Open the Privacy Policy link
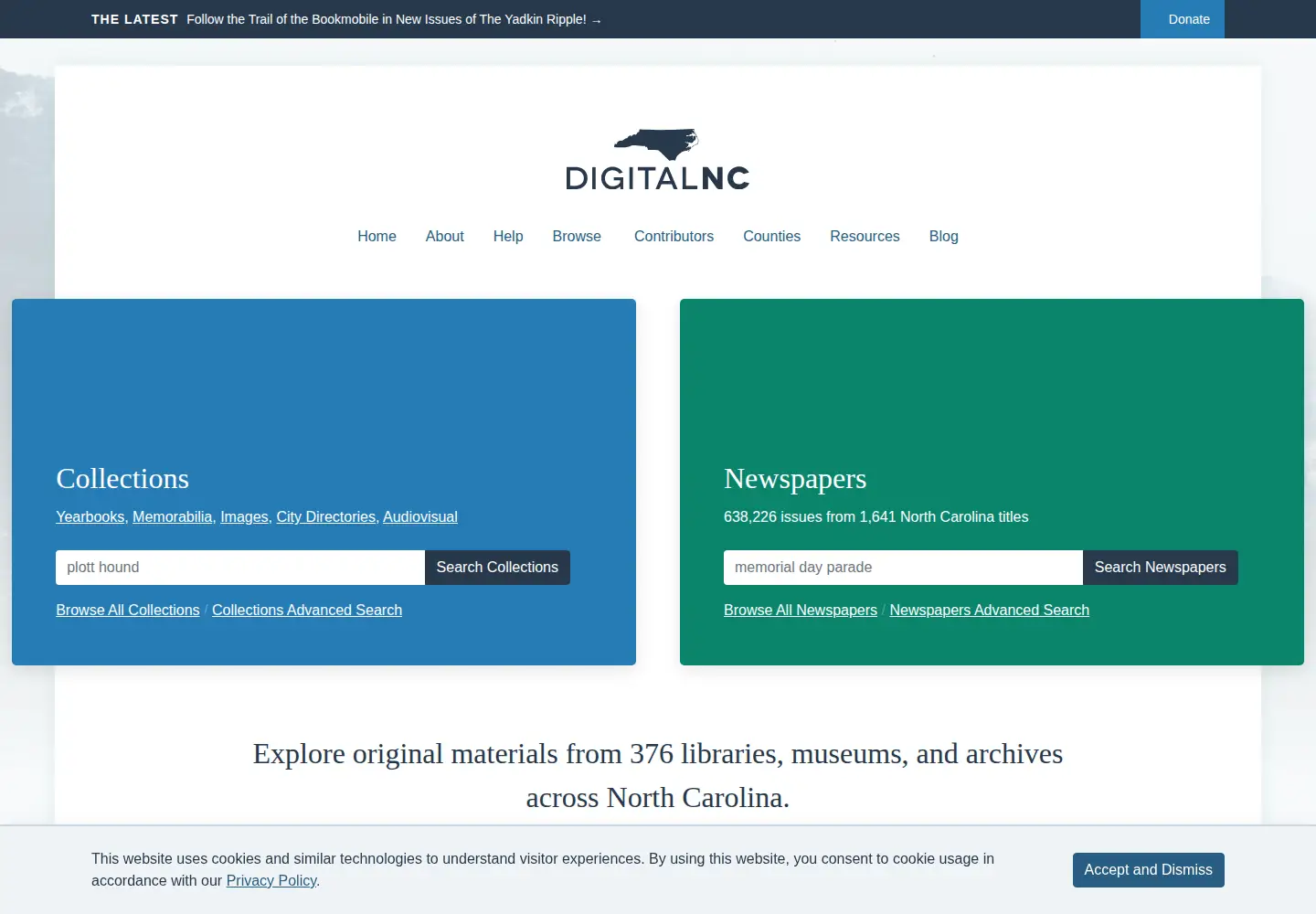Viewport: 1316px width, 914px height. click(x=271, y=880)
